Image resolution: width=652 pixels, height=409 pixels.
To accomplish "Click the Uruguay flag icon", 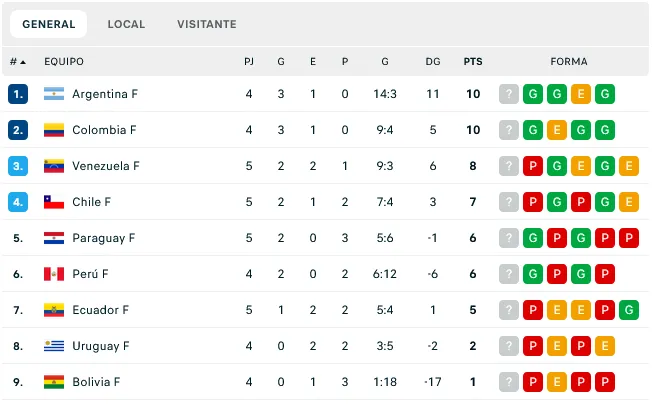I will (54, 346).
